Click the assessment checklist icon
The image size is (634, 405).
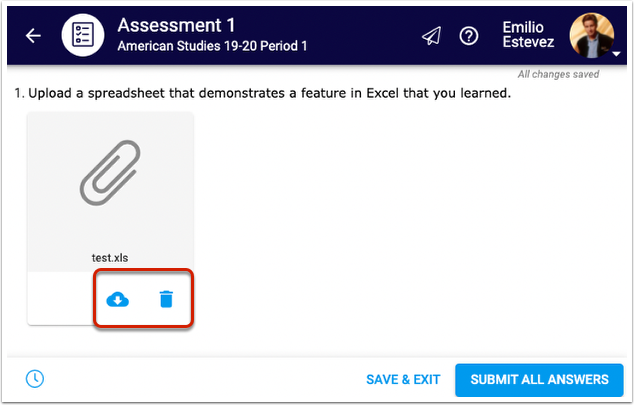pyautogui.click(x=83, y=35)
